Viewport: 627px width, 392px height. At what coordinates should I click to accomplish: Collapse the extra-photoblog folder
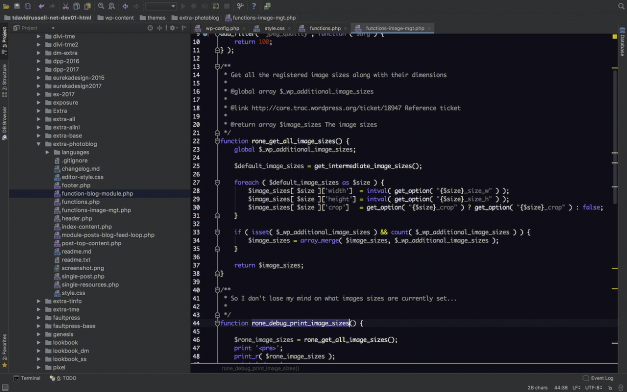tap(39, 144)
